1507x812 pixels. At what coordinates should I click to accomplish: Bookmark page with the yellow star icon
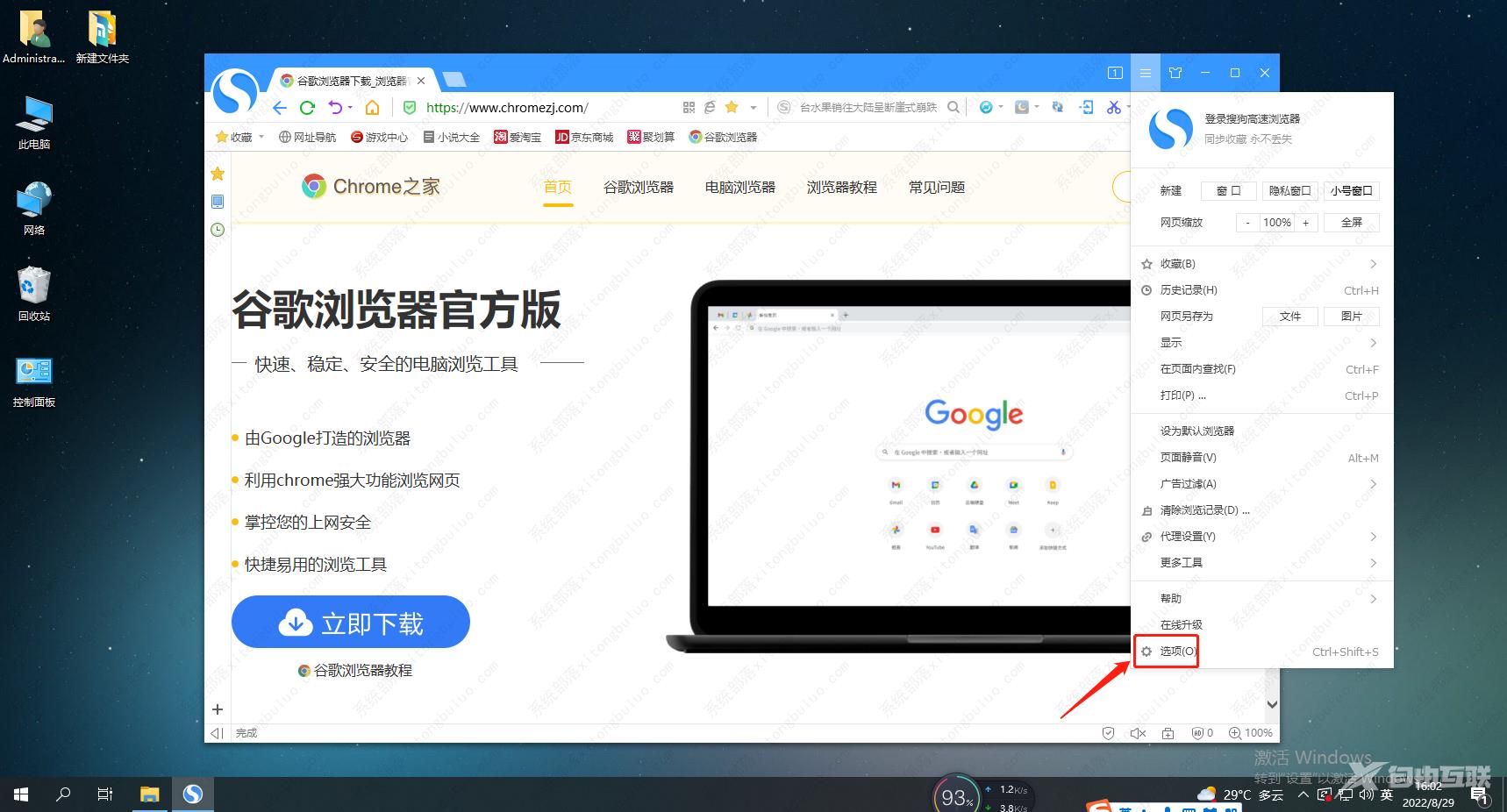tap(732, 107)
